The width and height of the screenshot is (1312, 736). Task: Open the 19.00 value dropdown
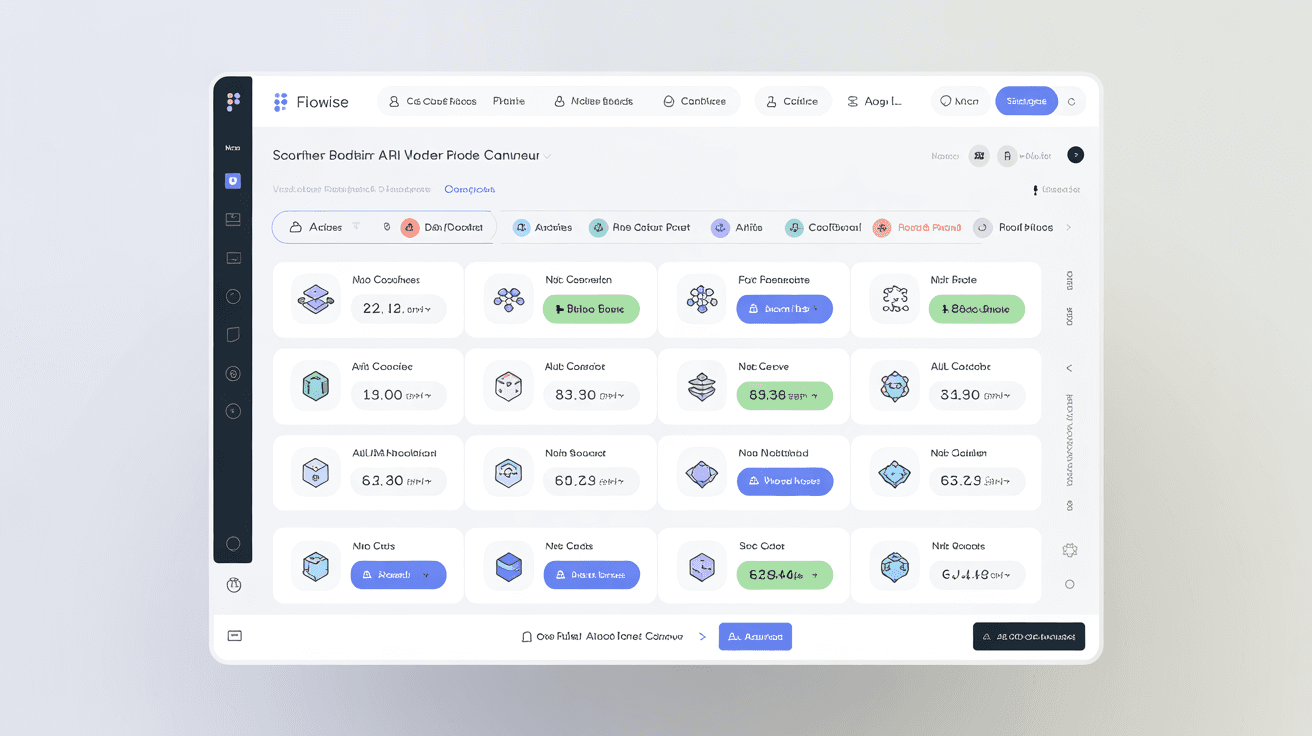pos(399,395)
